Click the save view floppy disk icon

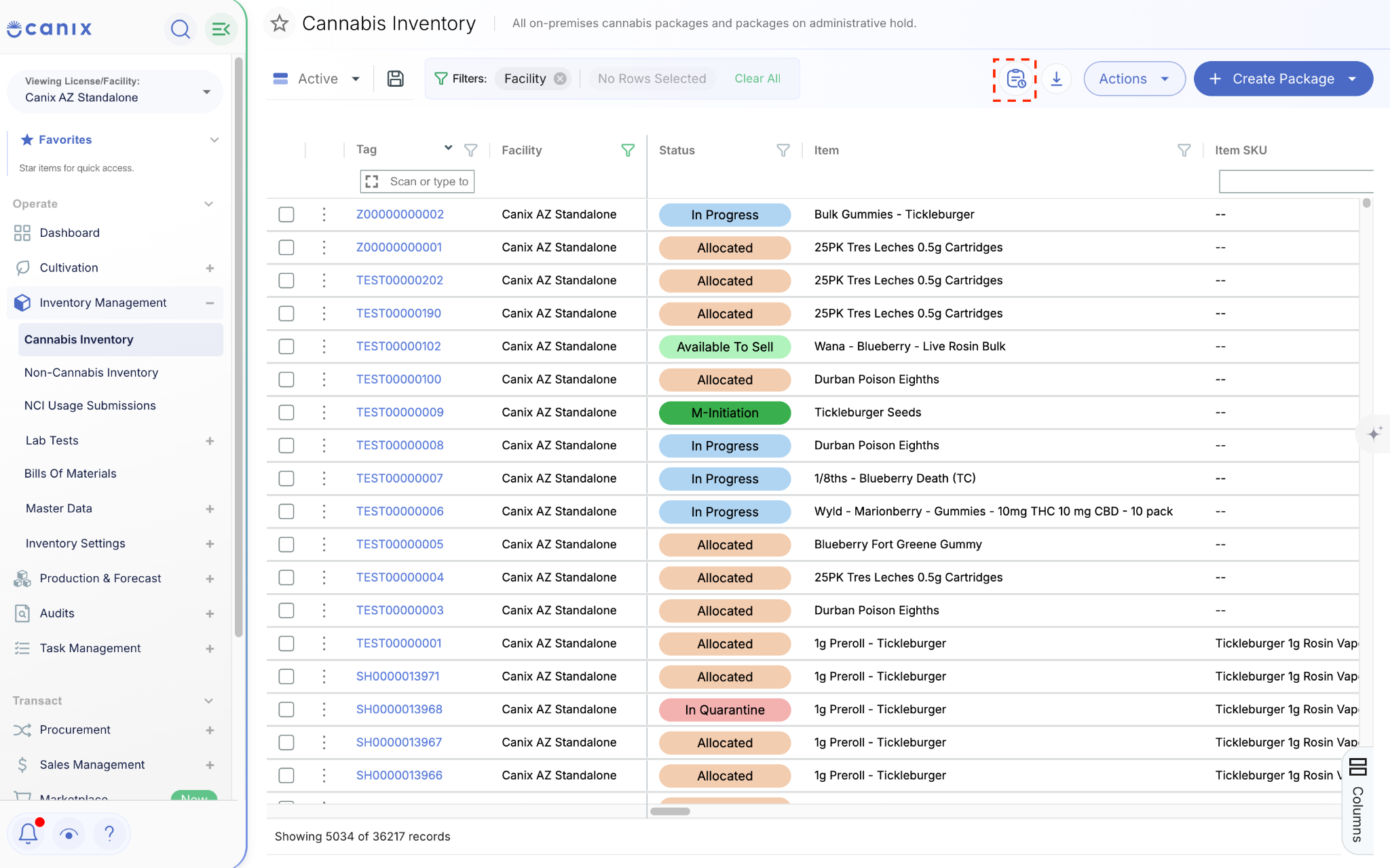[x=396, y=79]
